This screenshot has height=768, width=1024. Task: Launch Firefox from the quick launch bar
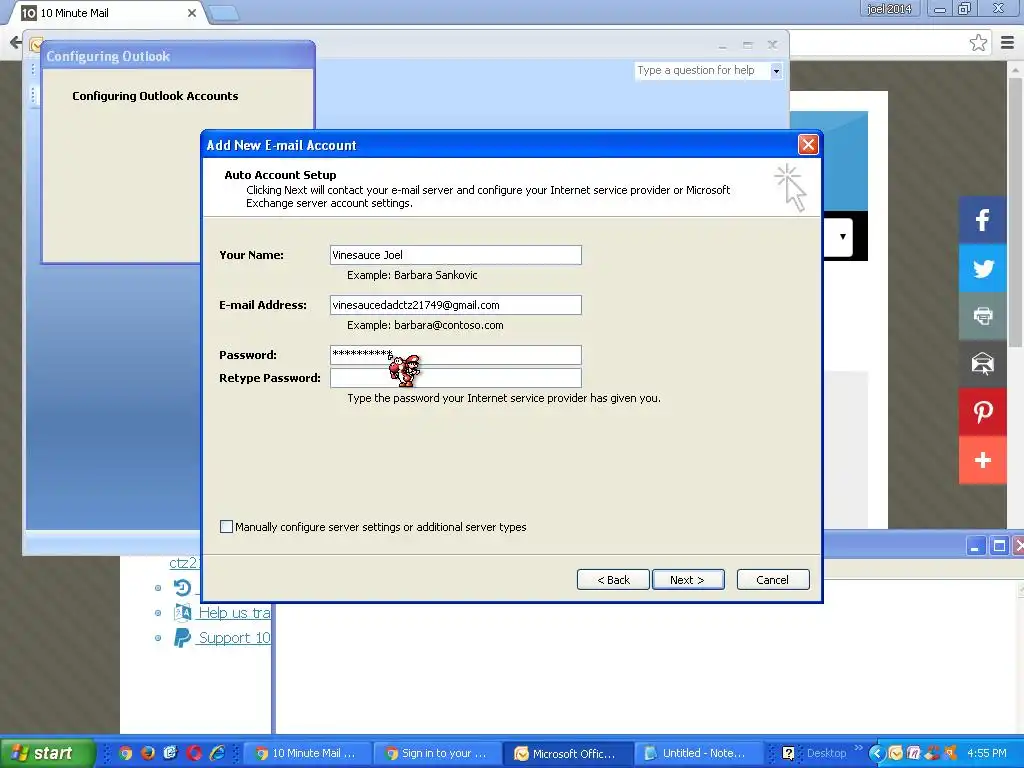(148, 753)
